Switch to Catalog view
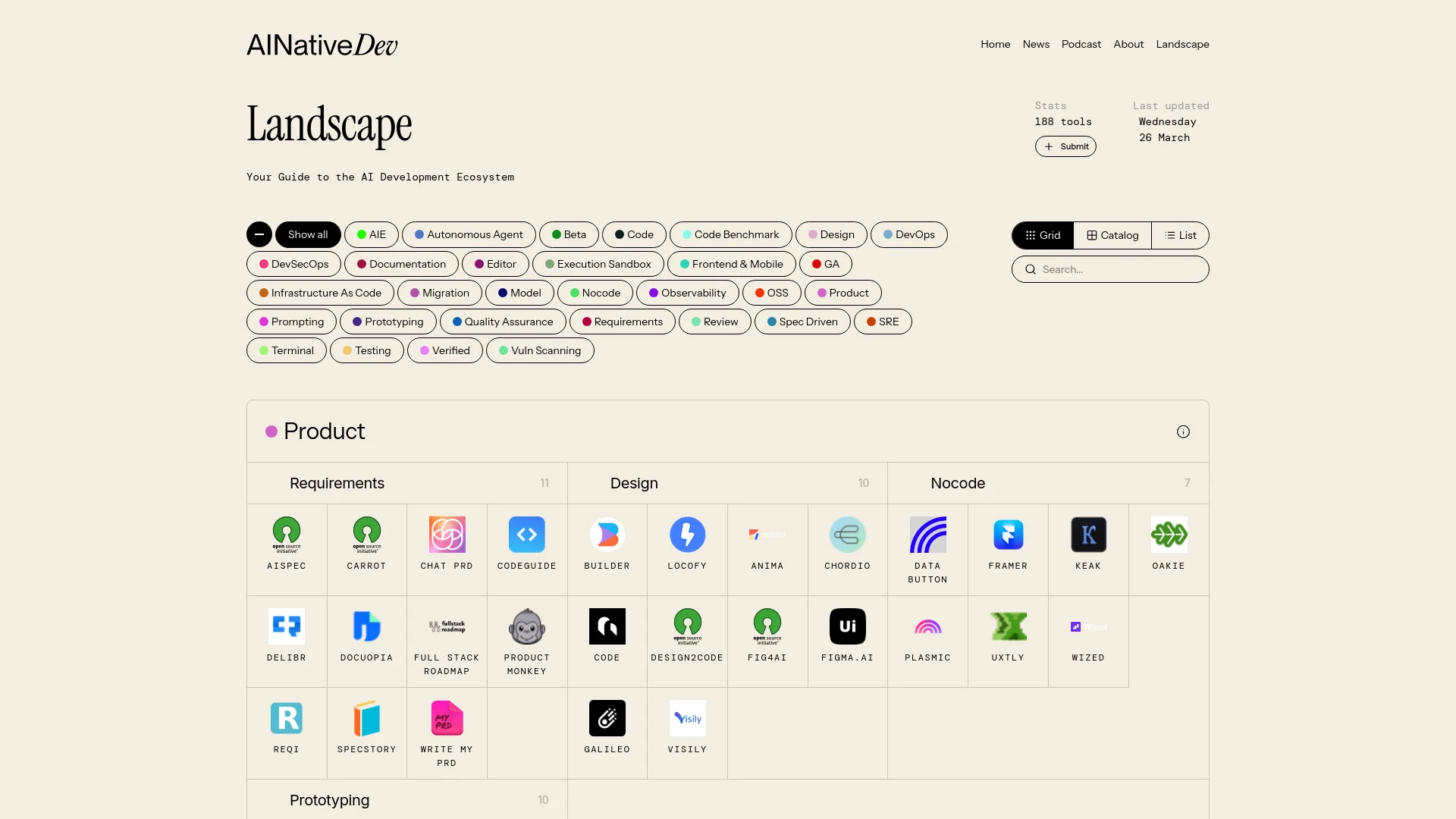 tap(1112, 235)
